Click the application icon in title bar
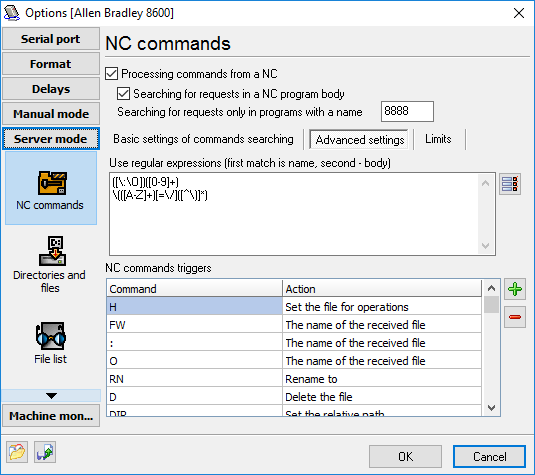The image size is (535, 475). pos(11,13)
